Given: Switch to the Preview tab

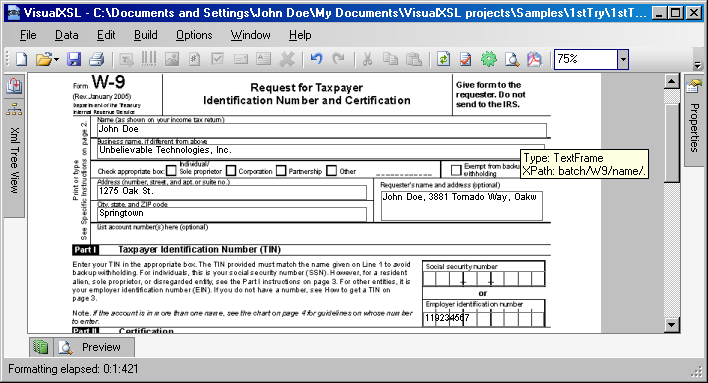Looking at the screenshot, I should pyautogui.click(x=93, y=347).
